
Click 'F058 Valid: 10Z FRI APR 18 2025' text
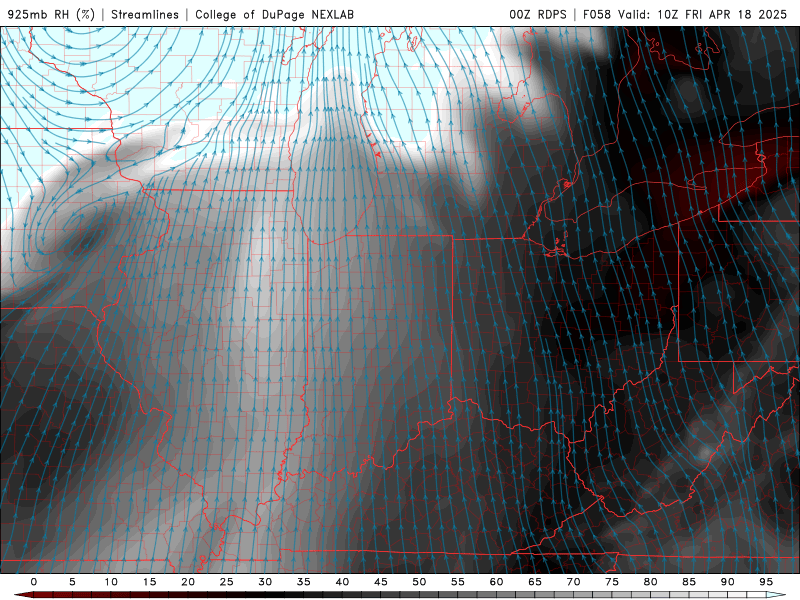tap(685, 14)
